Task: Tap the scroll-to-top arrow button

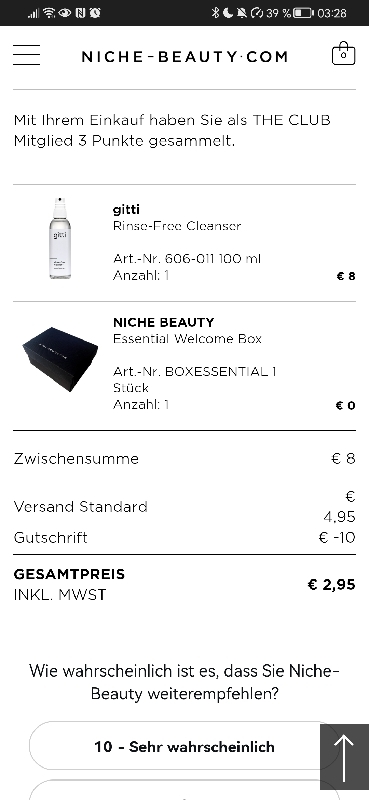Action: (345, 757)
